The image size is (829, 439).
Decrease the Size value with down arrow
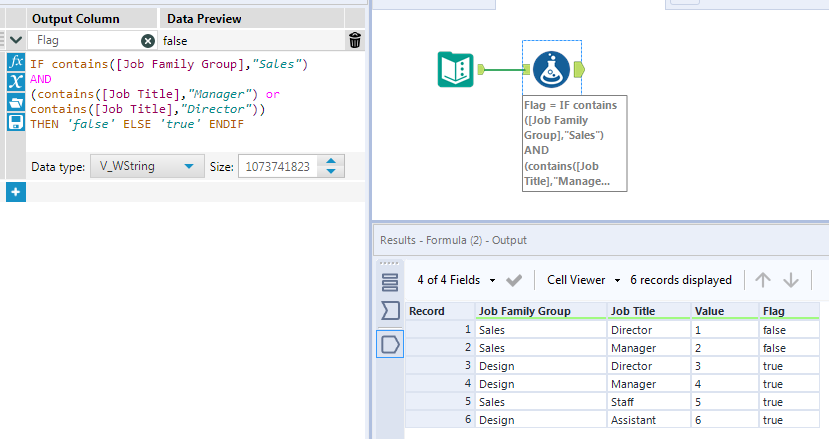[x=331, y=171]
